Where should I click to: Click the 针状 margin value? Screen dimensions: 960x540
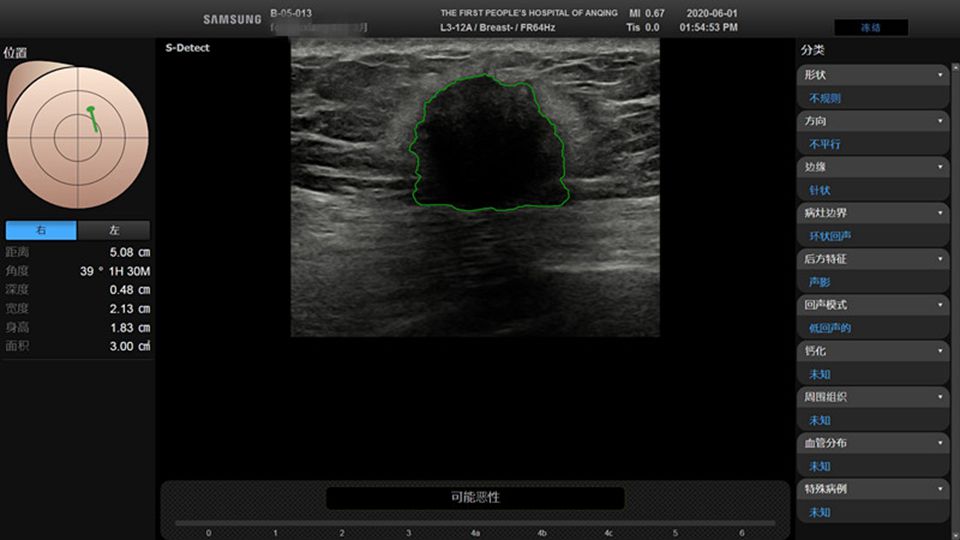click(x=820, y=190)
